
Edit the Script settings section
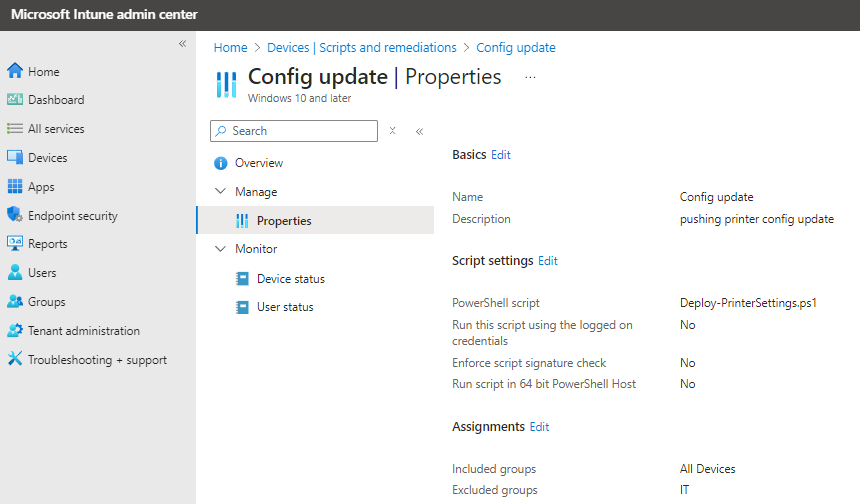(x=548, y=261)
